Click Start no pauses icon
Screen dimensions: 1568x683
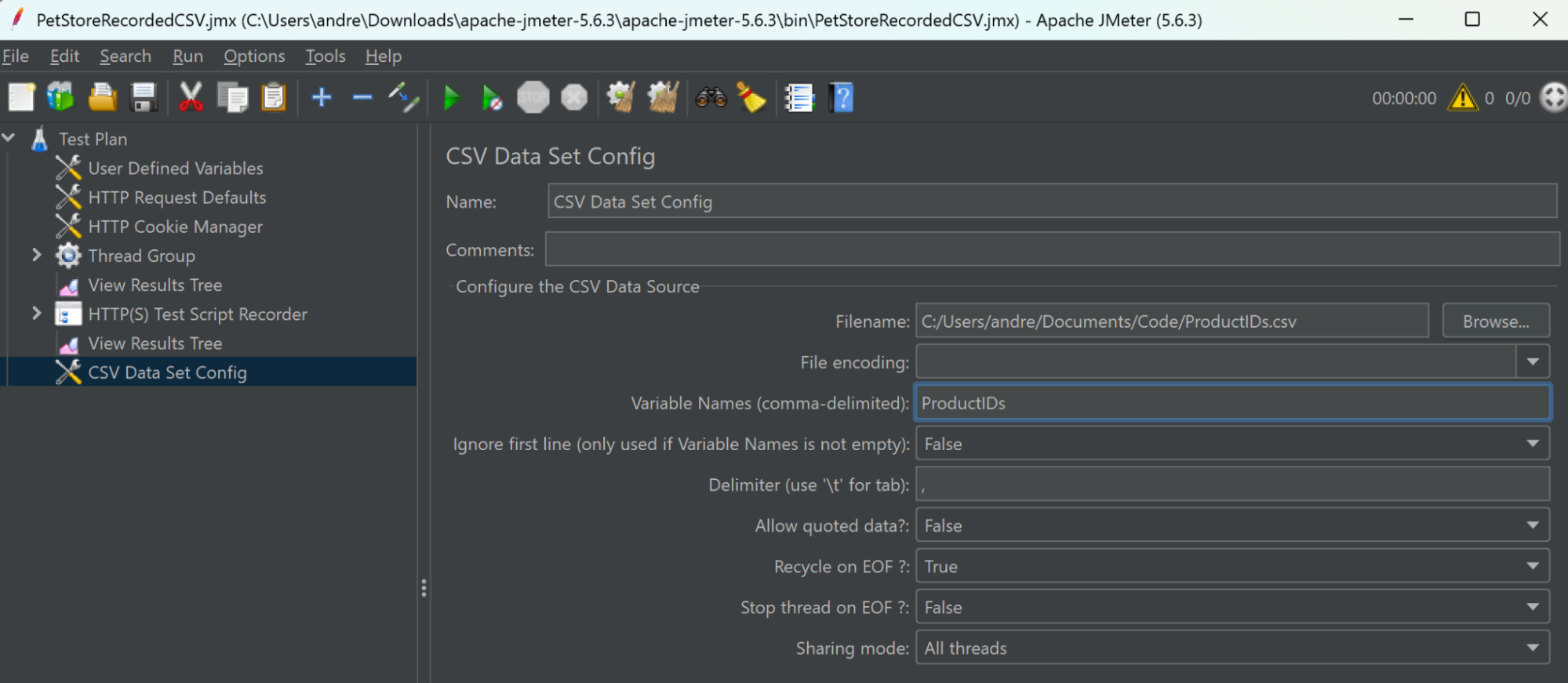[492, 98]
